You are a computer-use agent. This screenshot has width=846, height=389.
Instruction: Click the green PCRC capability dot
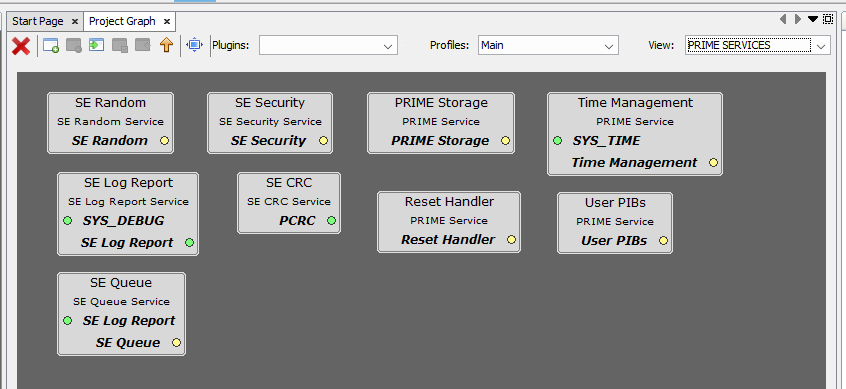(331, 221)
